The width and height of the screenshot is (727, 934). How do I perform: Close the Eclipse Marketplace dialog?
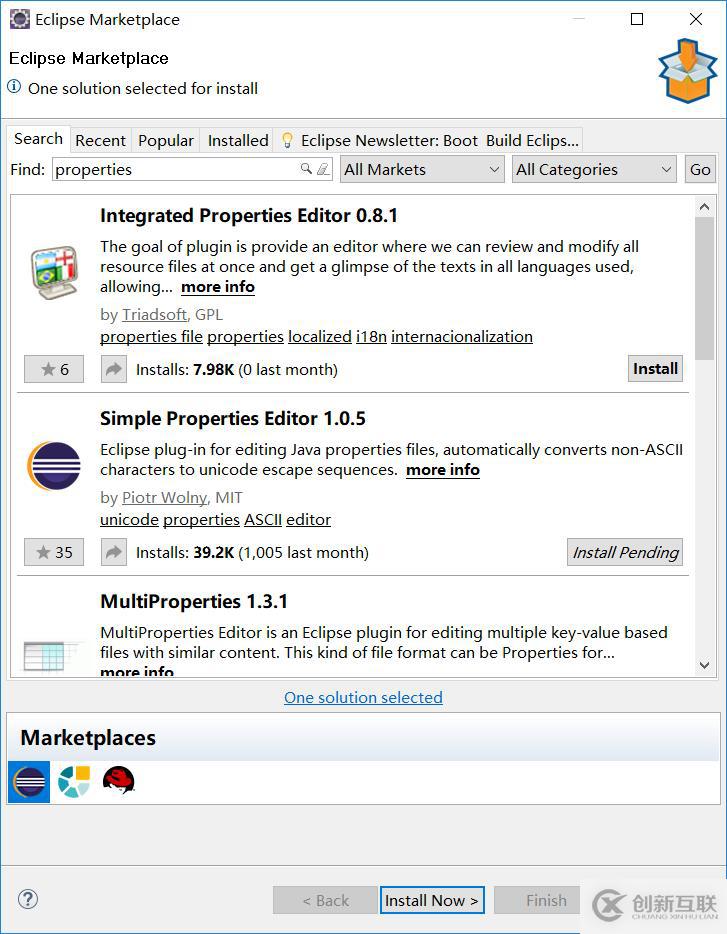pos(695,19)
